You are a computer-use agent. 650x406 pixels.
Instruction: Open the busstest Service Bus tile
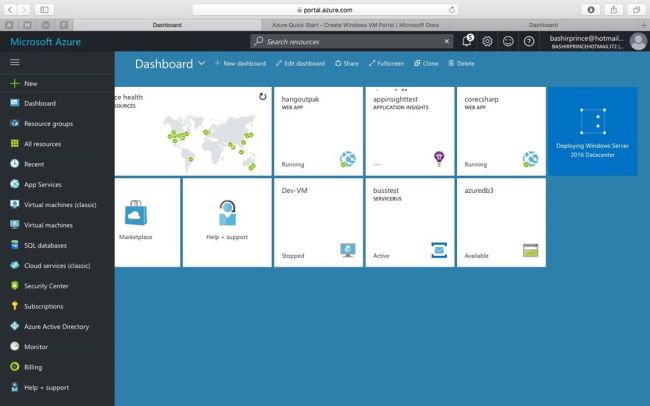coord(410,223)
